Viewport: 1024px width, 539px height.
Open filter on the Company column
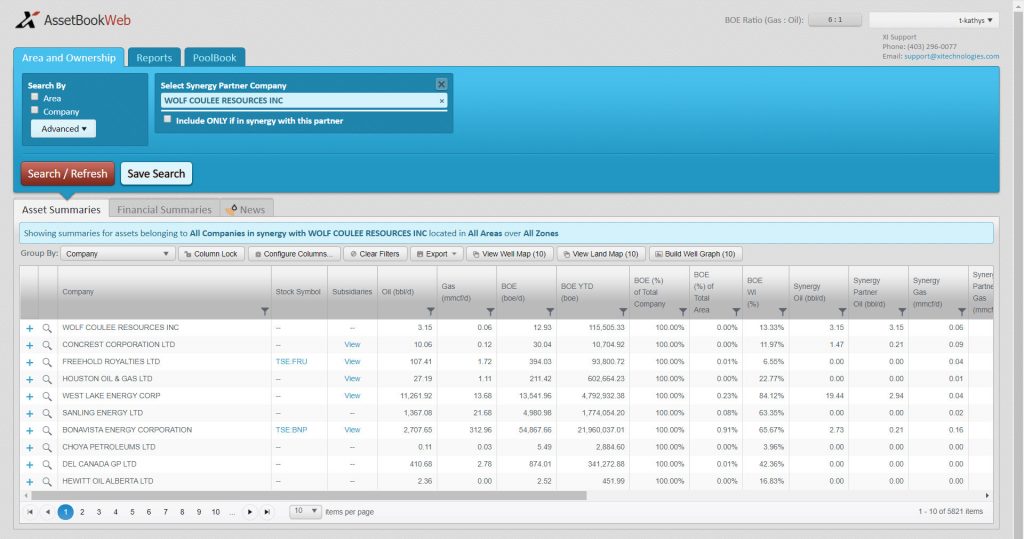(x=264, y=312)
